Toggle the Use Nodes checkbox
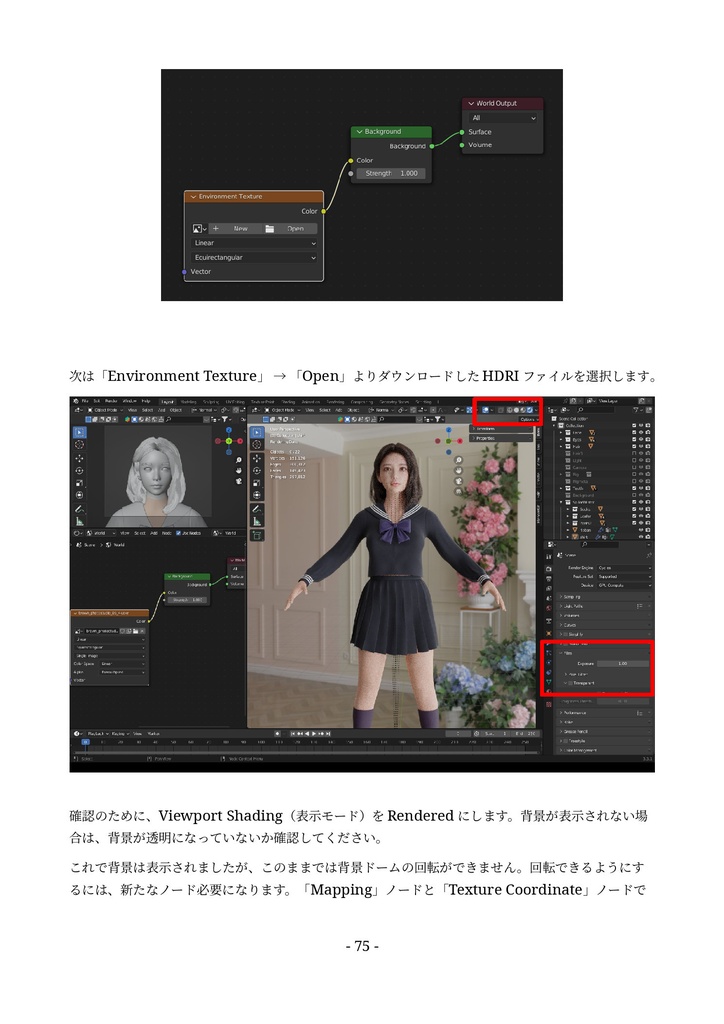 click(x=178, y=533)
